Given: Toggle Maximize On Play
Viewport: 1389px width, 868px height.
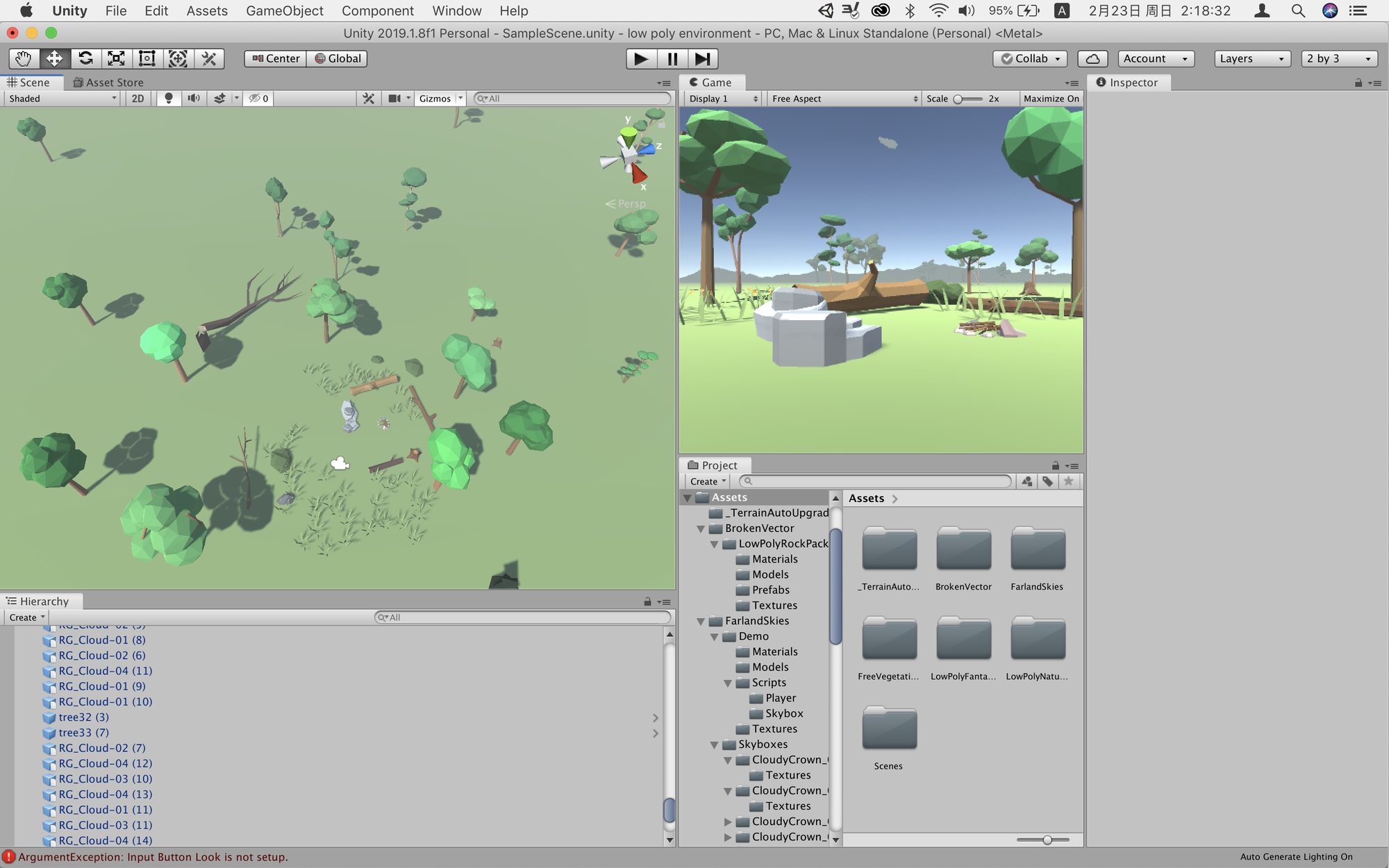Looking at the screenshot, I should coord(1051,99).
